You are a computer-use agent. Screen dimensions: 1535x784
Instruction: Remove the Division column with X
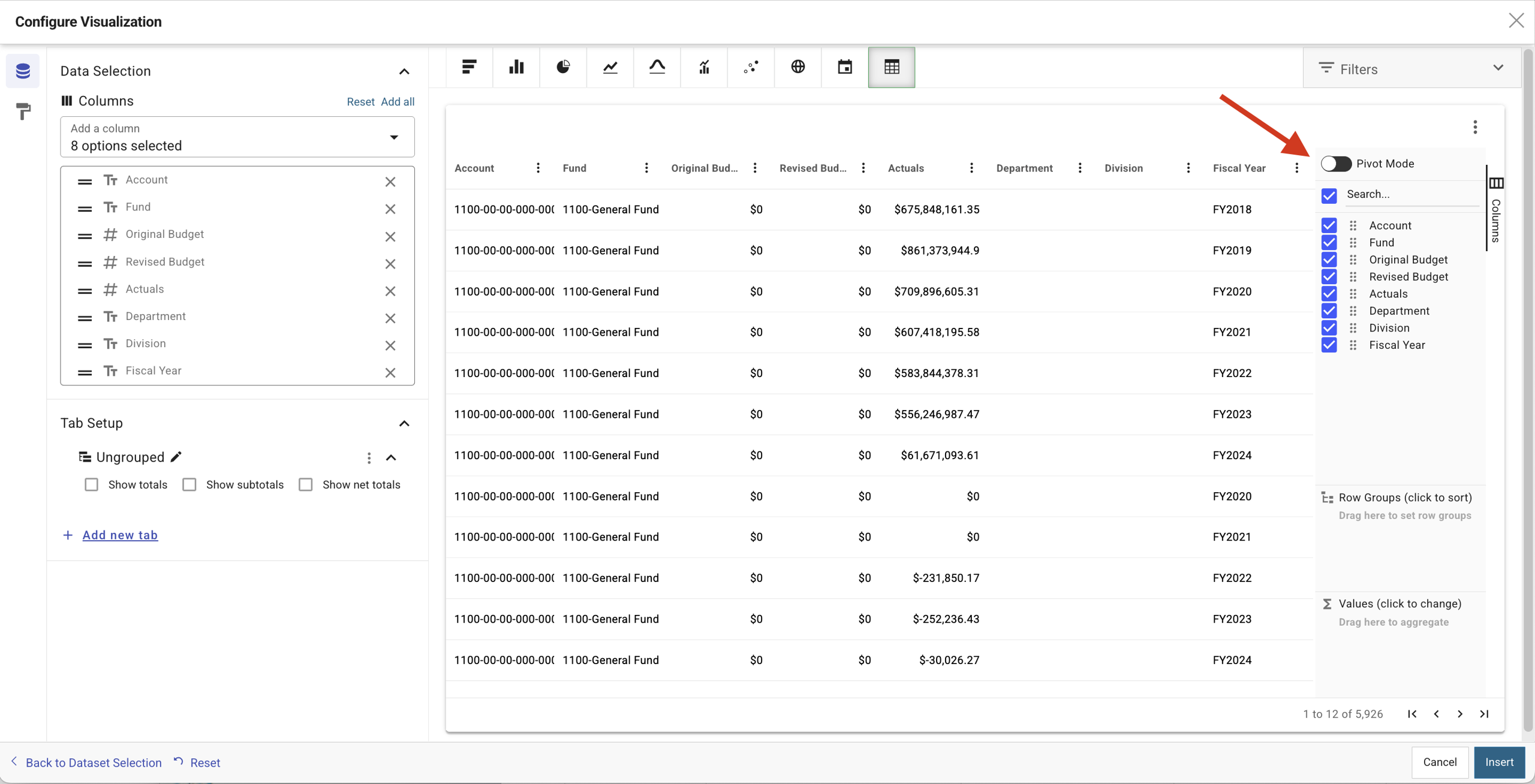(390, 346)
